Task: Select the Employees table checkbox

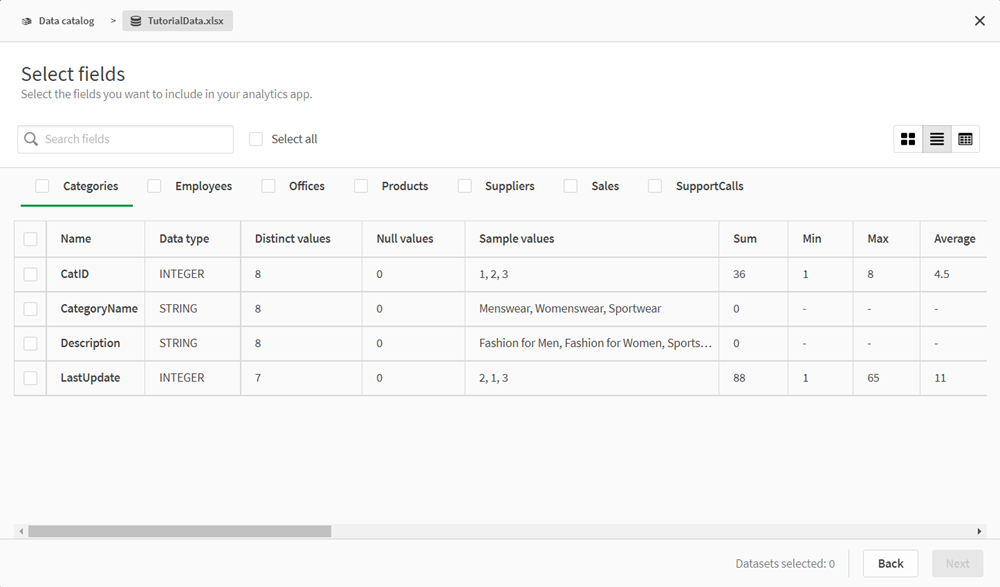Action: tap(154, 186)
